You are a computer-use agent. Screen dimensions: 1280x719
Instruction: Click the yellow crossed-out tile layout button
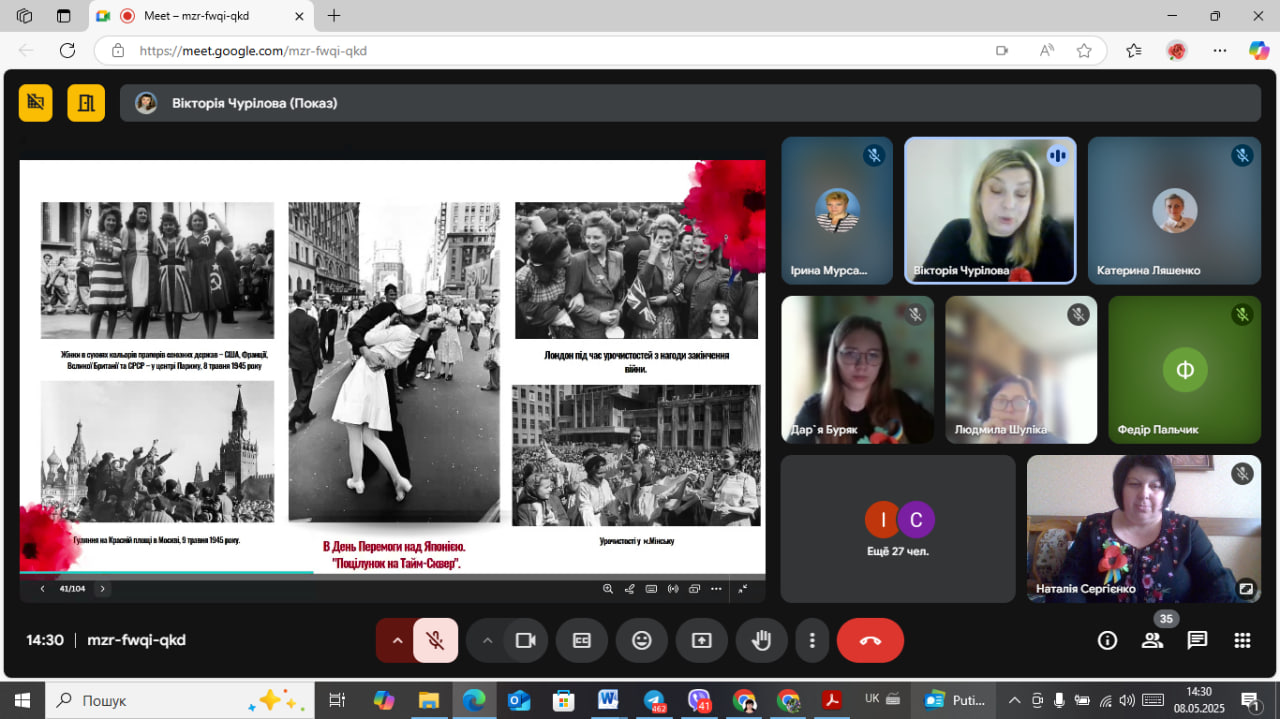(x=36, y=103)
